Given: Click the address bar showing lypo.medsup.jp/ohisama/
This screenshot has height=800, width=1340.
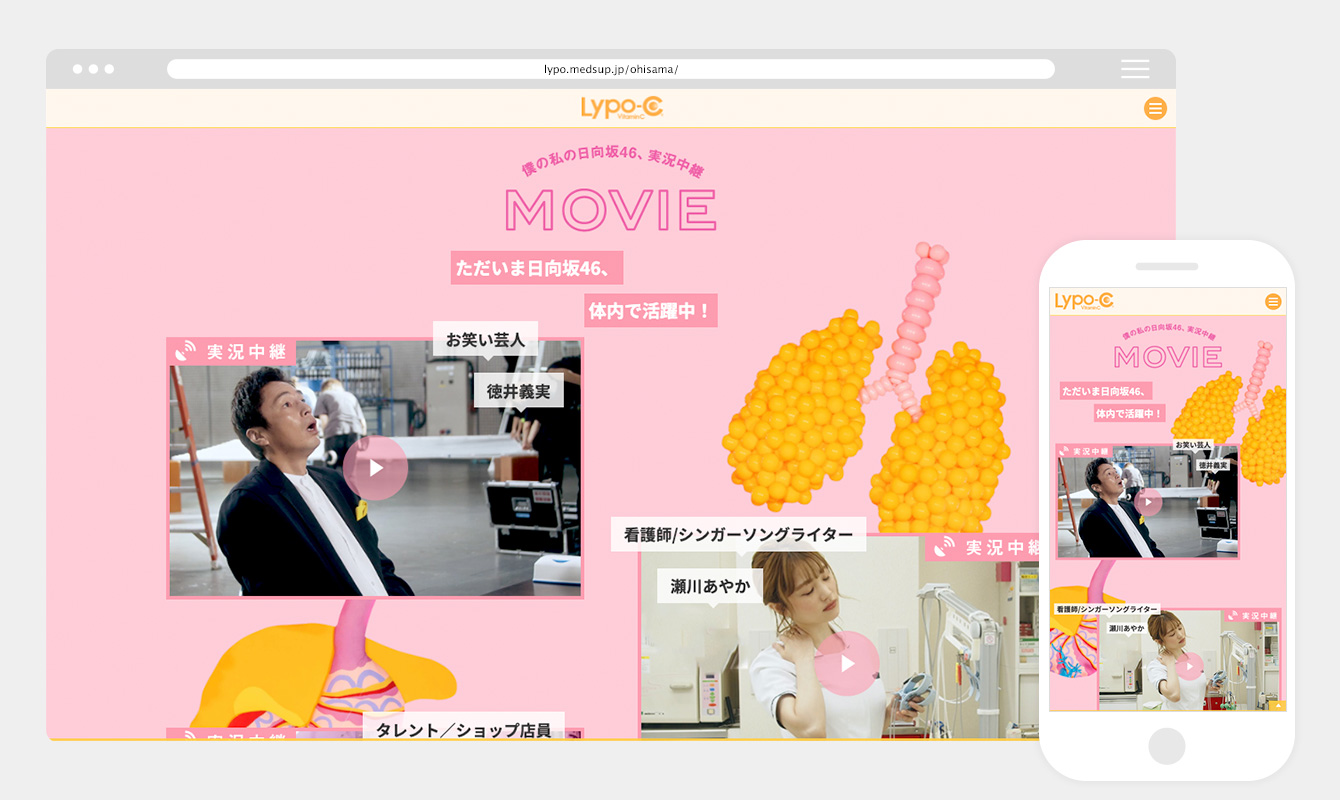Looking at the screenshot, I should click(611, 69).
